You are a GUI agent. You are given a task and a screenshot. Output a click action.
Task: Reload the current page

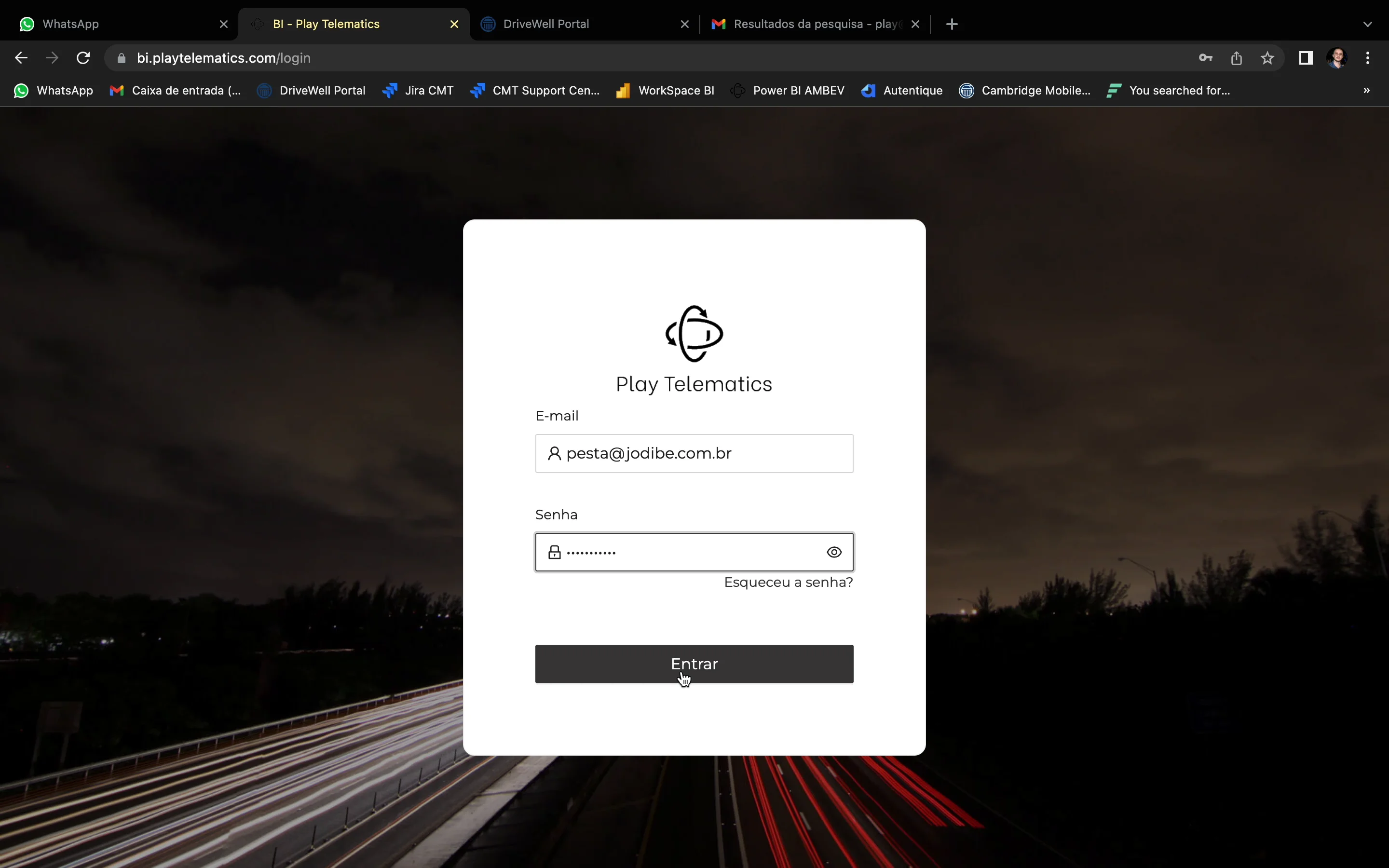point(82,57)
